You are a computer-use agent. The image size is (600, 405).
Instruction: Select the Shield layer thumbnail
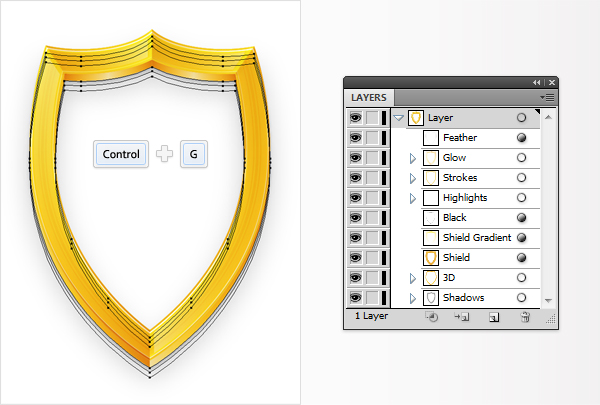pyautogui.click(x=430, y=258)
